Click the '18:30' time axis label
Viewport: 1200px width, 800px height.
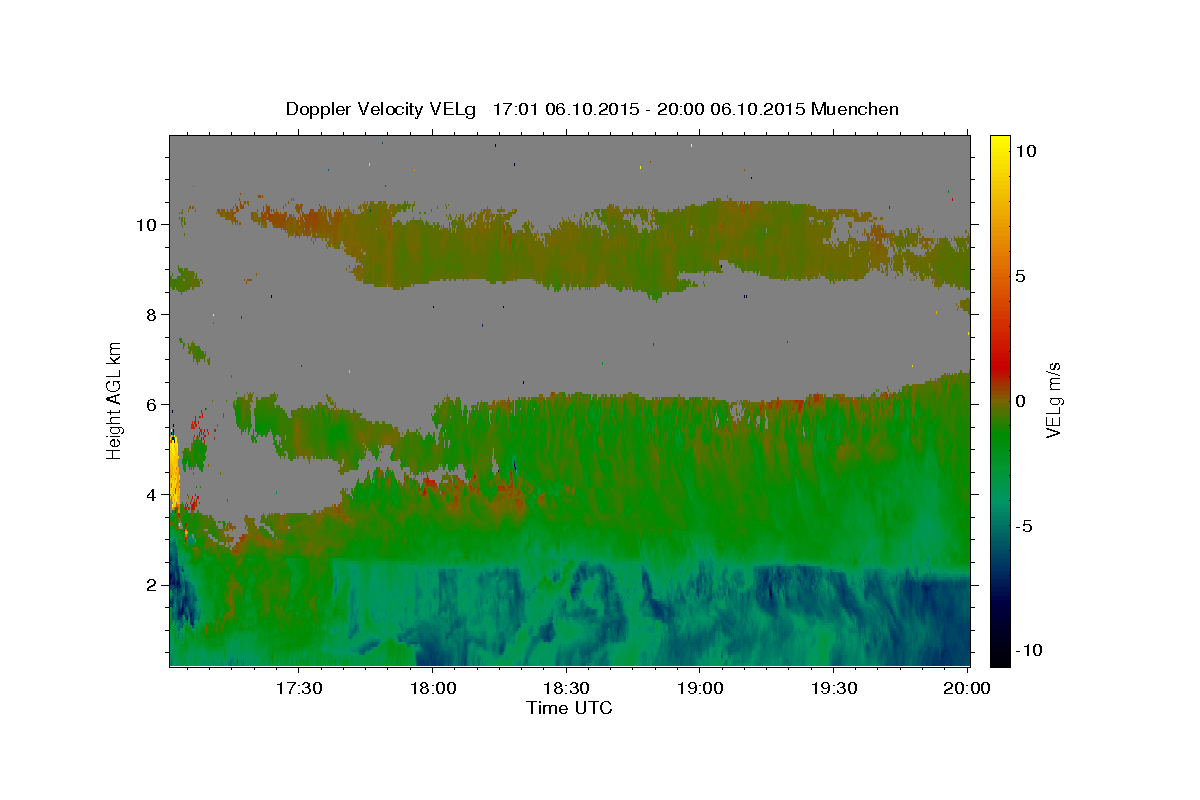[566, 689]
